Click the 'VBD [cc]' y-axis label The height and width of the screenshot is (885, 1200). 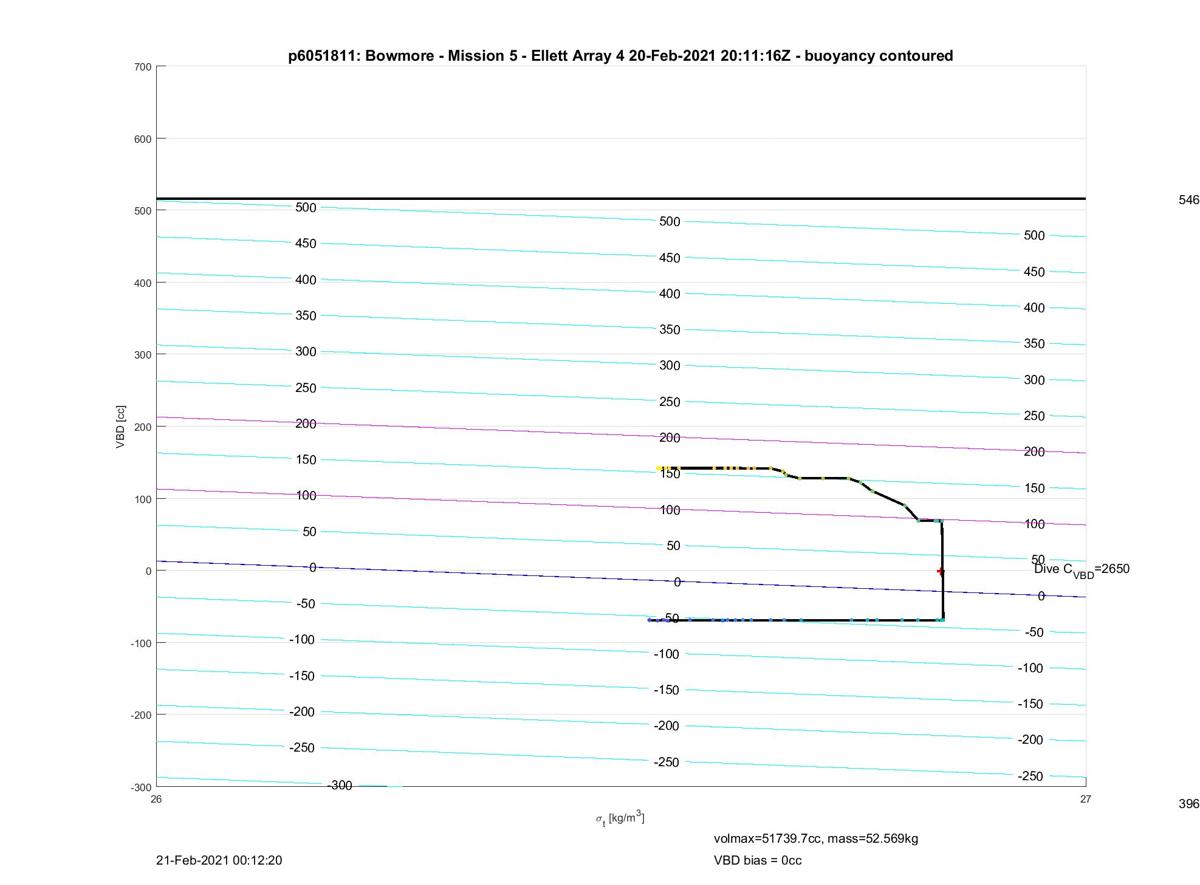[121, 427]
